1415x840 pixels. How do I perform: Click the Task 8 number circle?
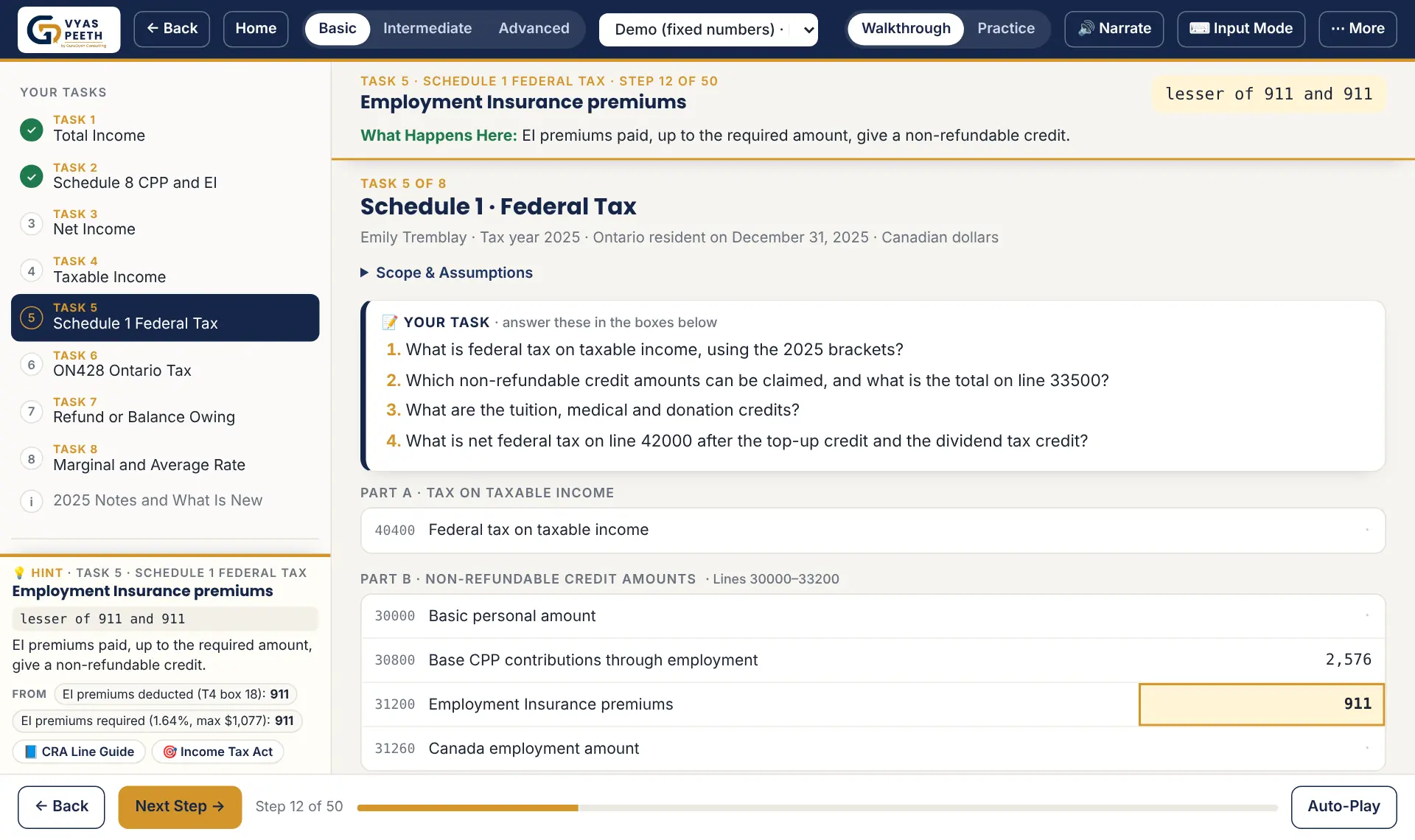point(31,459)
